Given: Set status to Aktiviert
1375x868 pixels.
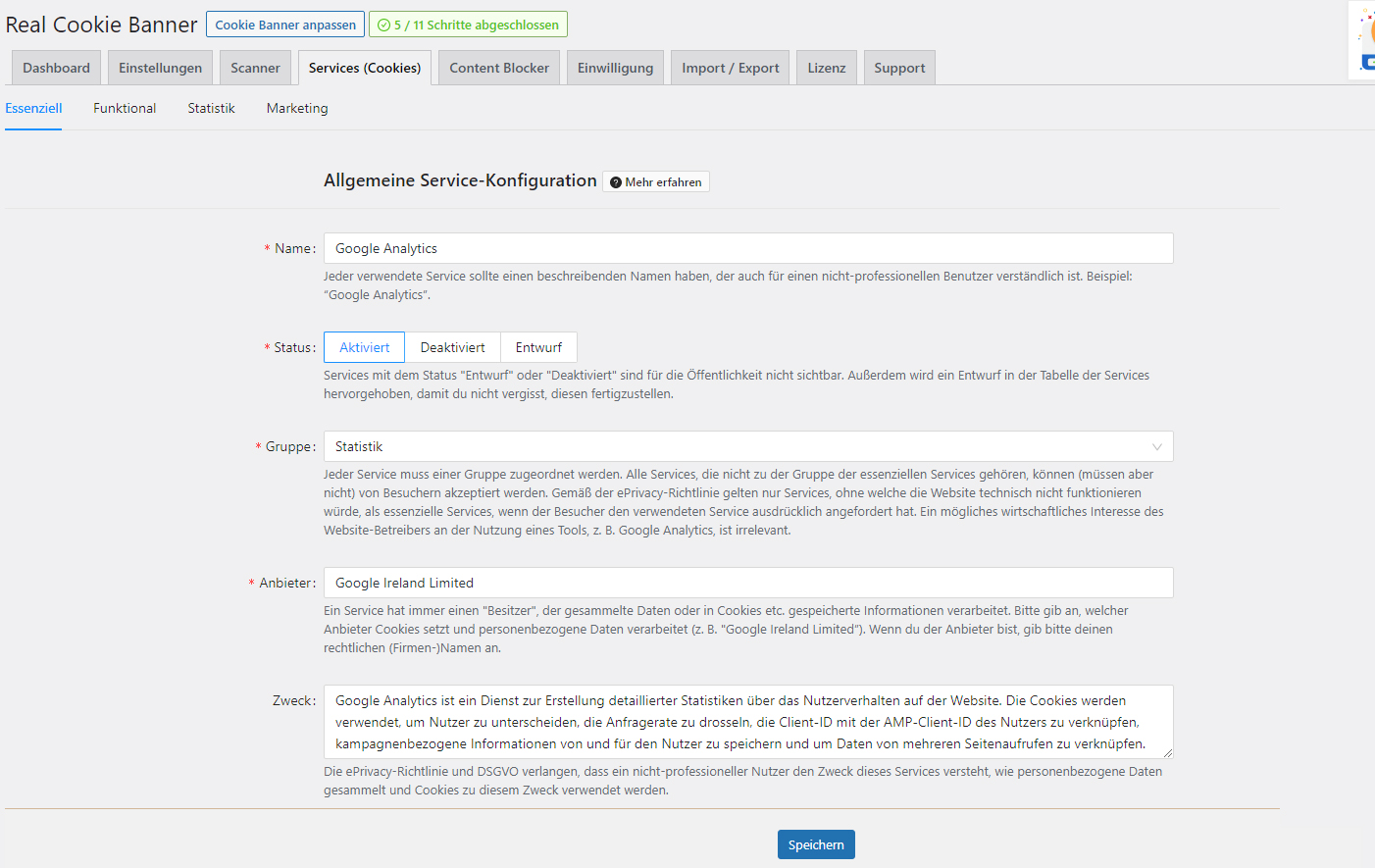Looking at the screenshot, I should 365,347.
